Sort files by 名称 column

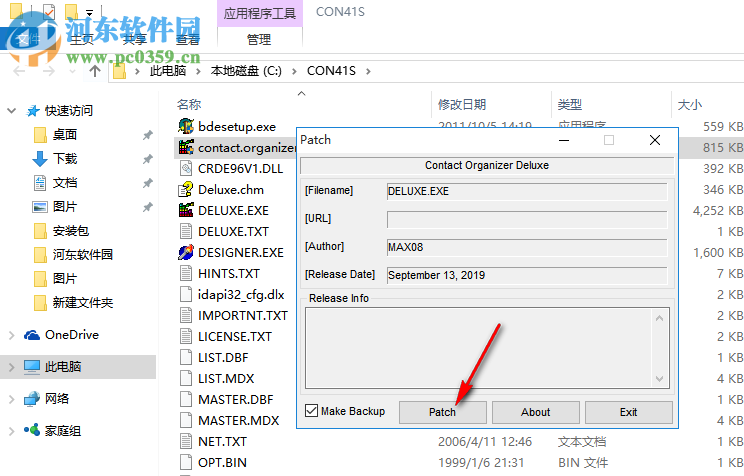[189, 104]
